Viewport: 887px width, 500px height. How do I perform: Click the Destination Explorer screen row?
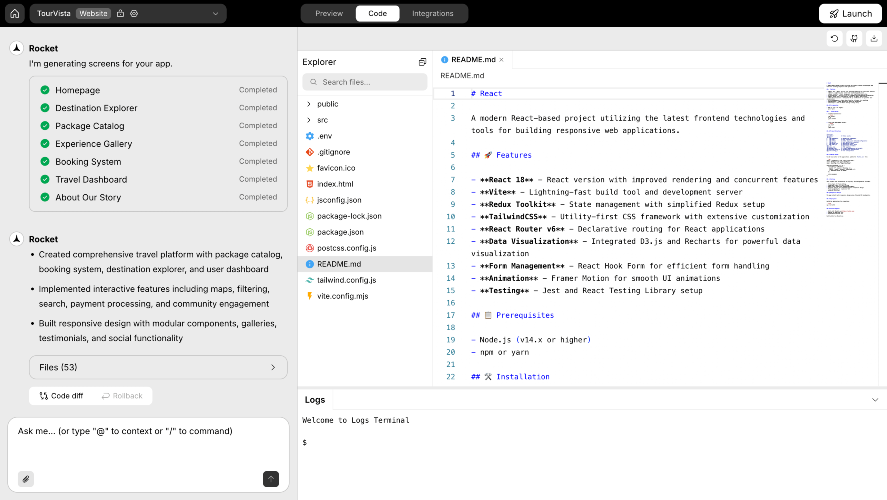tap(158, 108)
